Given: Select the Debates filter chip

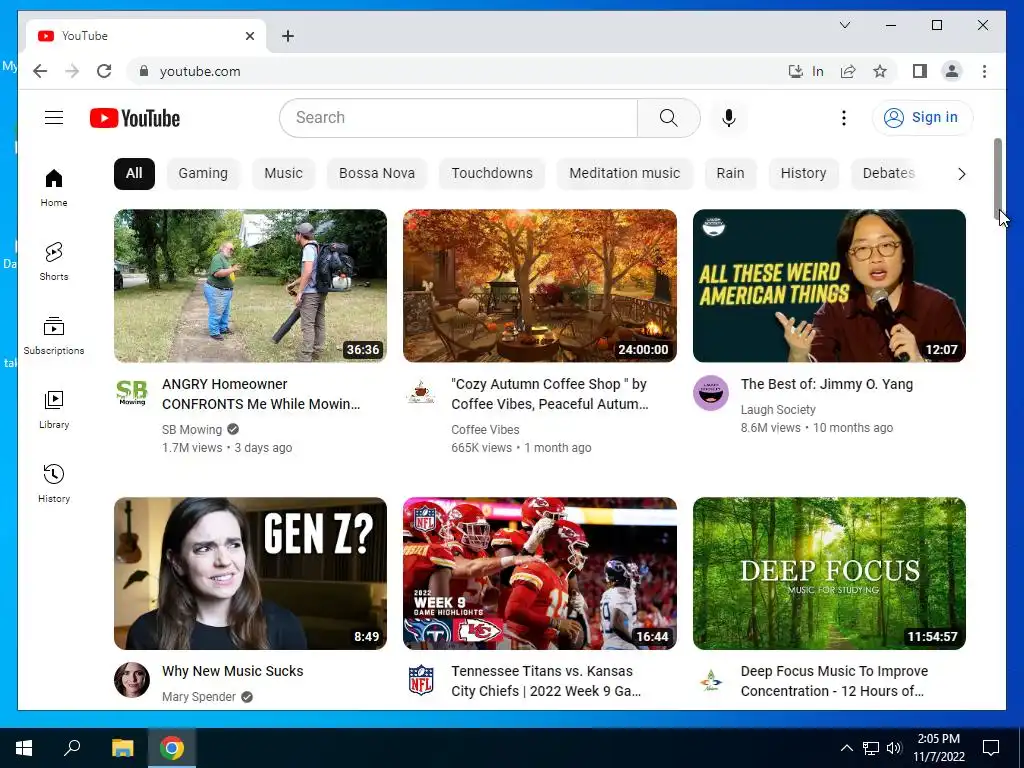Looking at the screenshot, I should coord(888,174).
